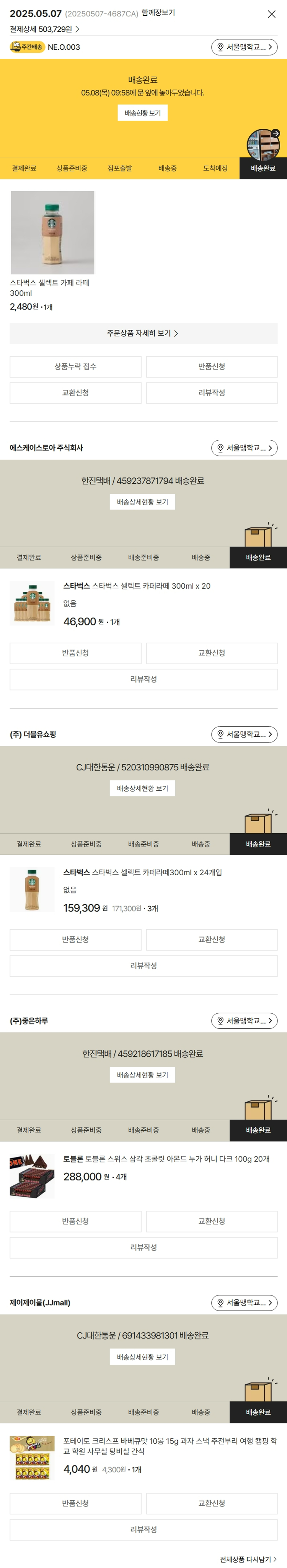The height and width of the screenshot is (1568, 287).
Task: Open 배송상세현황 보기 for 한진택배 459237871794
Action: [143, 501]
